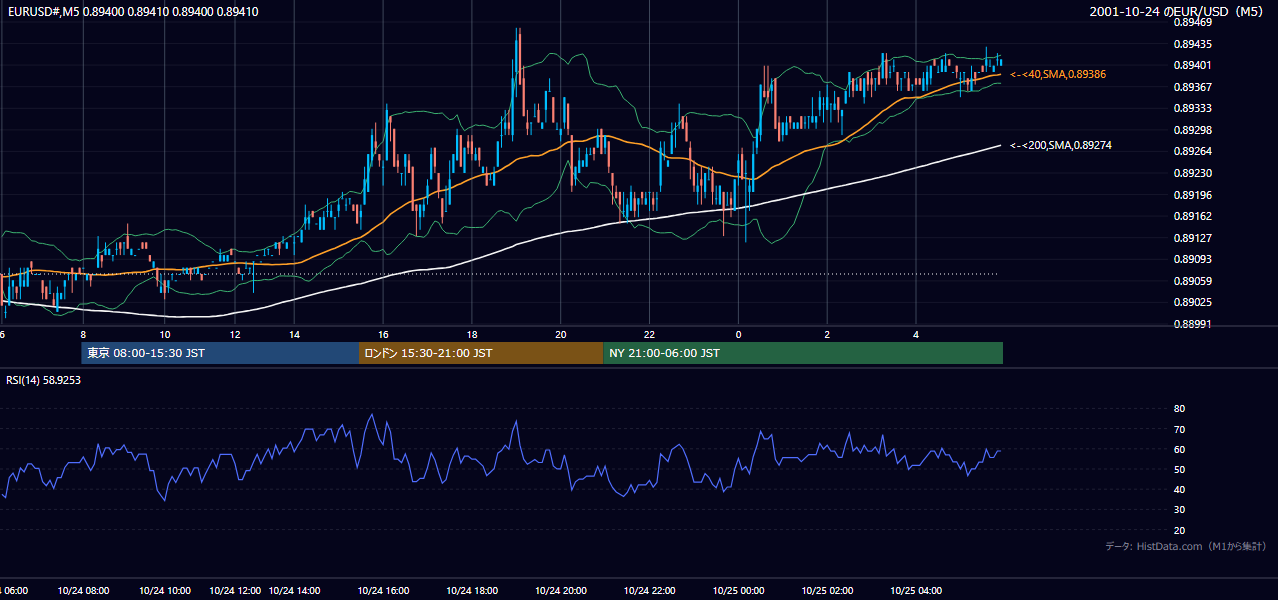The width and height of the screenshot is (1278, 600).
Task: Click hour label 0 below the price chart
Action: (738, 334)
